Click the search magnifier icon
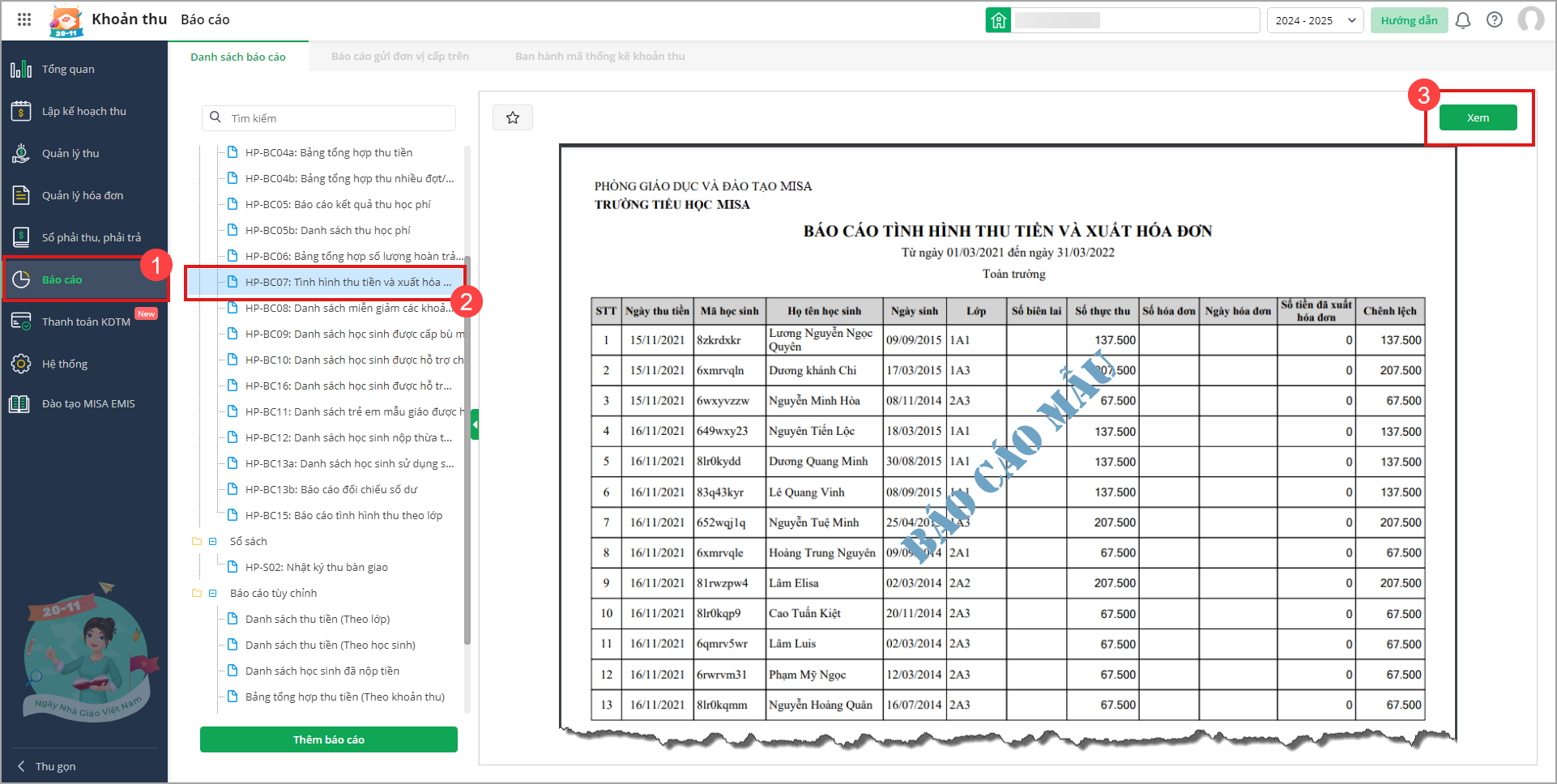The image size is (1557, 784). point(215,117)
